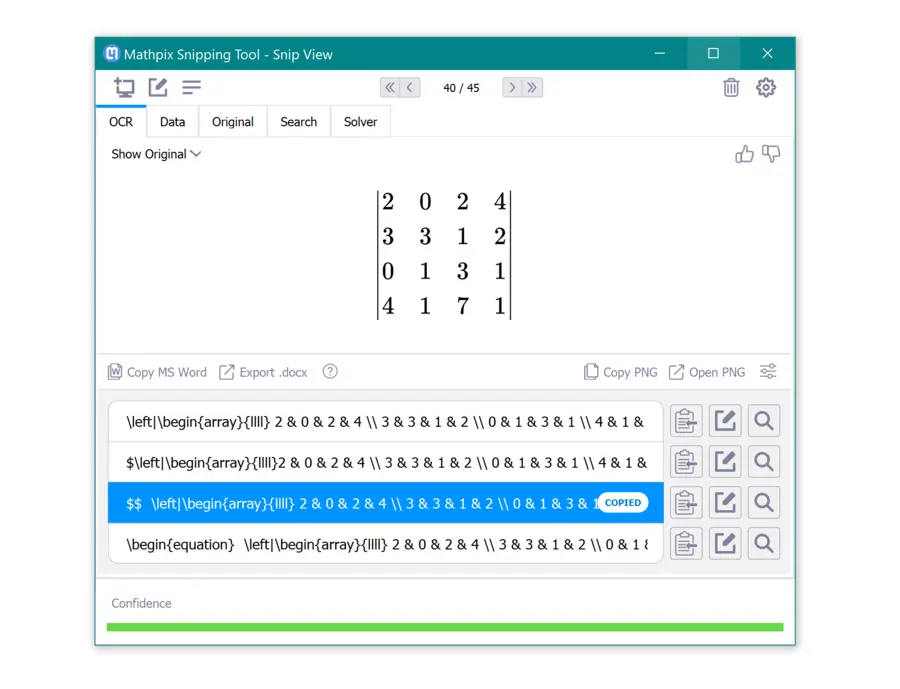Open settings with the gear icon
This screenshot has width=900, height=689.
766,87
